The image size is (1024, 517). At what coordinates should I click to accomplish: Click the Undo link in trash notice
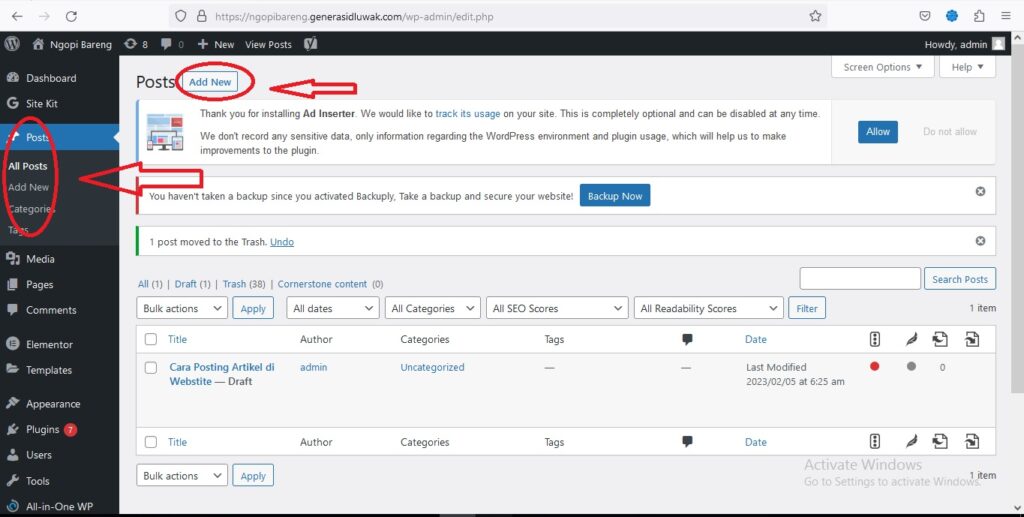(x=282, y=242)
